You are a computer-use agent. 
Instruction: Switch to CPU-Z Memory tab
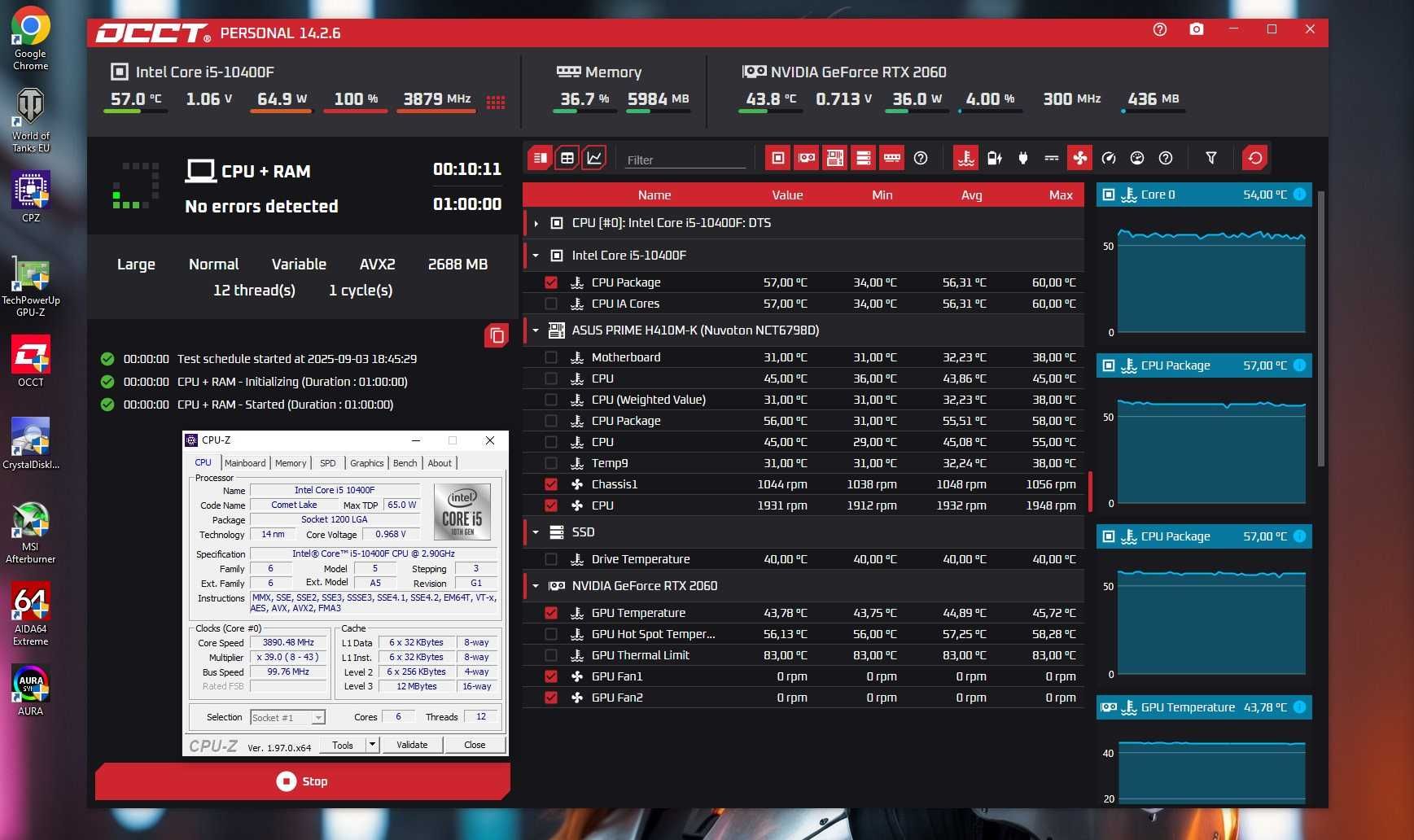pyautogui.click(x=291, y=463)
